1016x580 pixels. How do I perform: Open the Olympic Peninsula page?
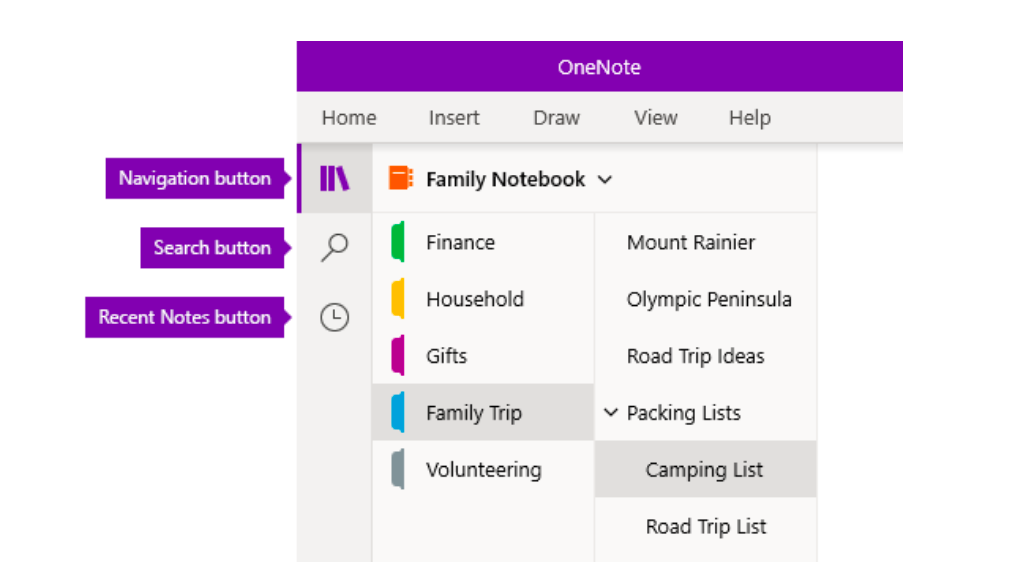tap(706, 299)
